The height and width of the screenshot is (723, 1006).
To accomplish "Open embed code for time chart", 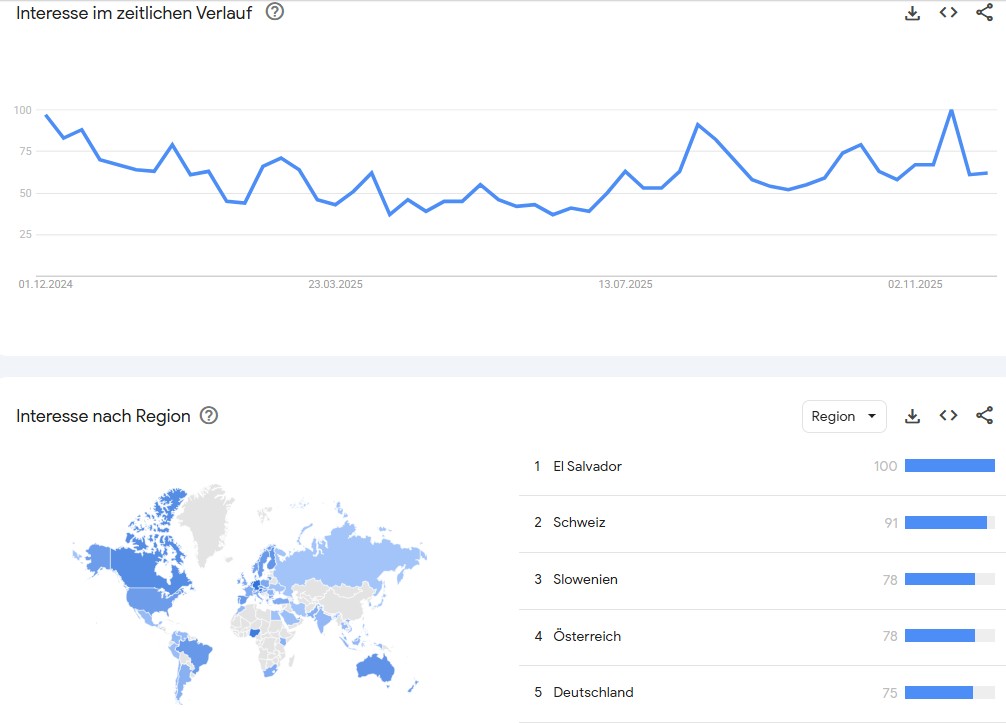I will point(948,13).
